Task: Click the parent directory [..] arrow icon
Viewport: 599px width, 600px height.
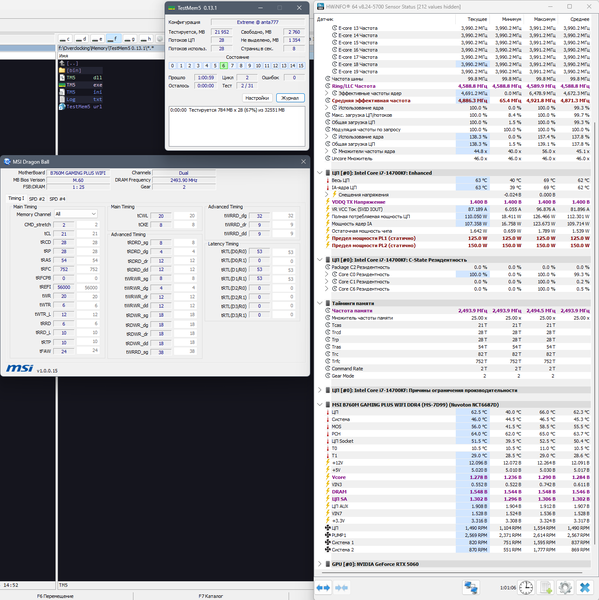Action: [62, 63]
